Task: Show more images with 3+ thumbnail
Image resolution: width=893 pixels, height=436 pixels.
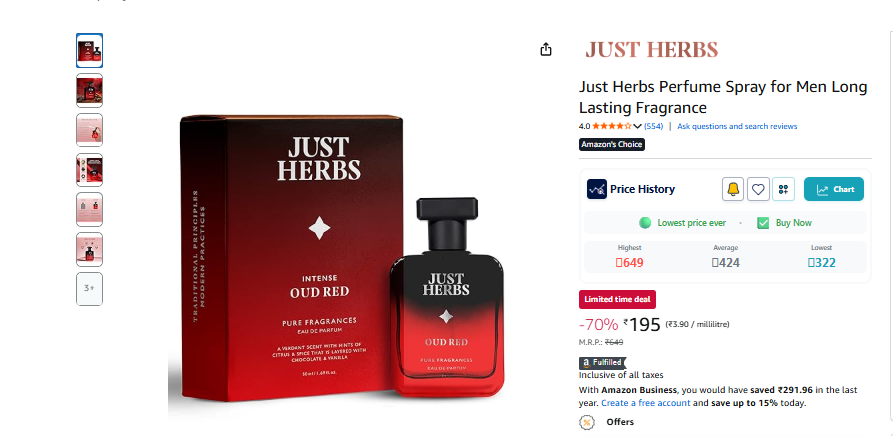Action: click(x=89, y=289)
